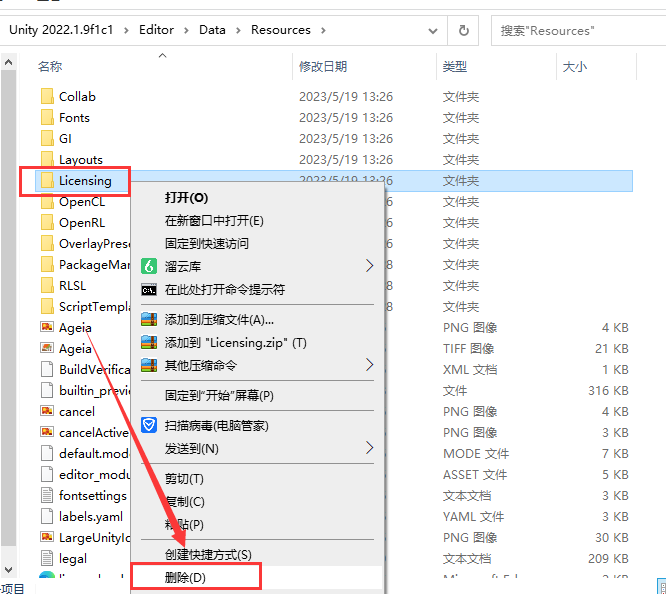
Task: Click the Licensing folder icon
Action: click(47, 181)
